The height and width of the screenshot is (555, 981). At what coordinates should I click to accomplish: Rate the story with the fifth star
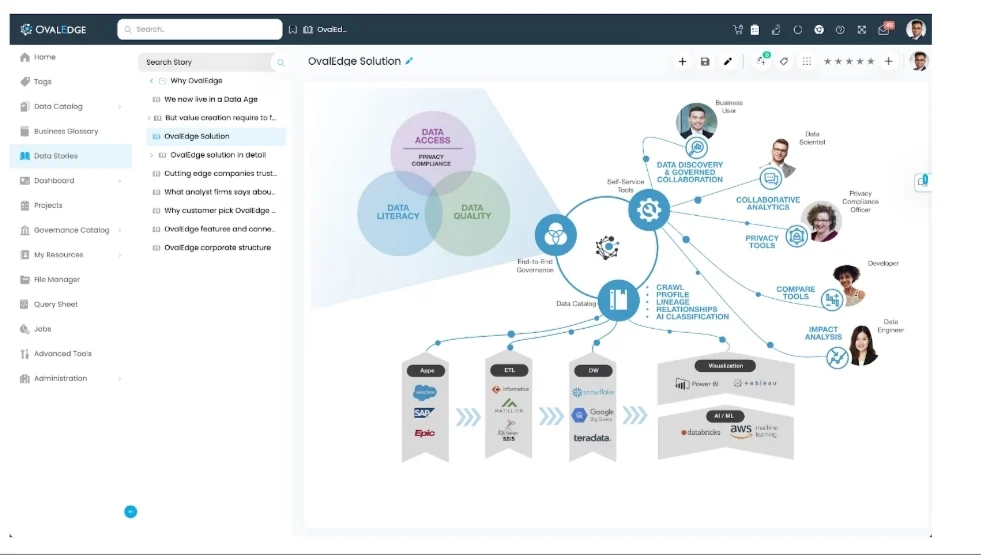(x=870, y=61)
